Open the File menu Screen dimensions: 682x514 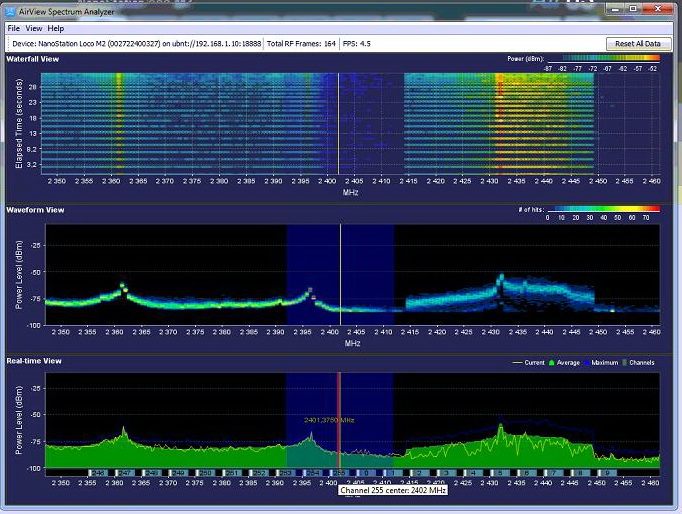tap(14, 28)
